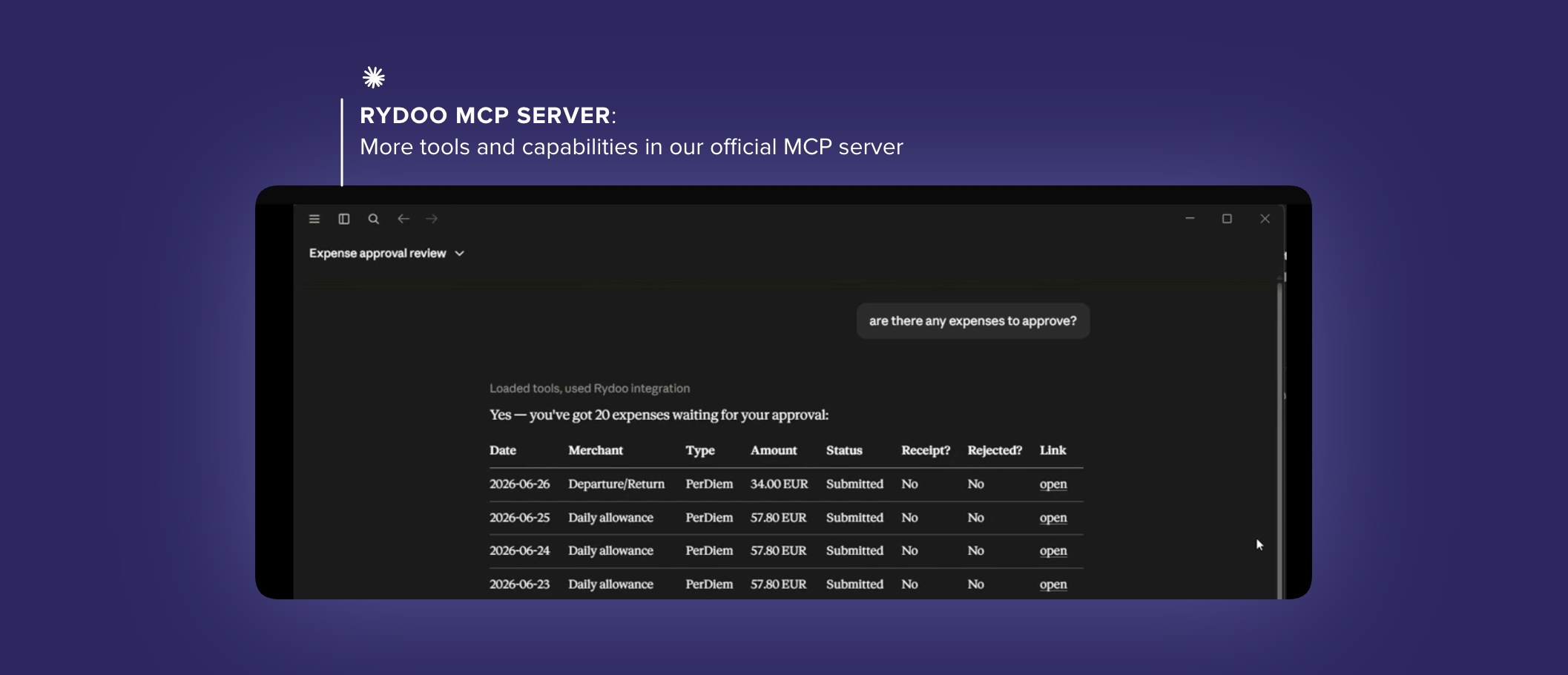The width and height of the screenshot is (1568, 675).
Task: Open link for the 2026-06-23 expense
Action: (1053, 585)
